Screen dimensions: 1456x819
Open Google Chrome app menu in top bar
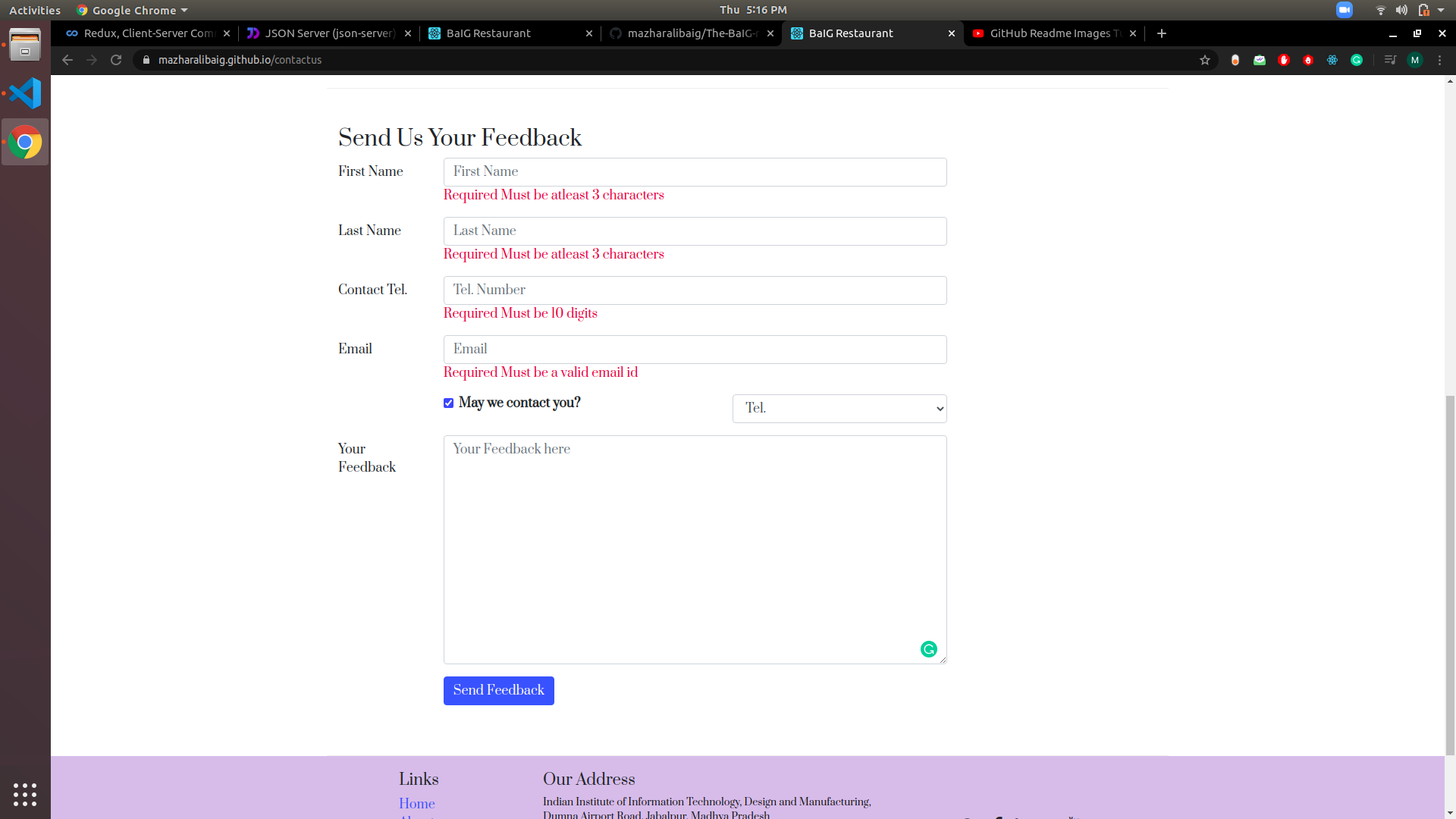(x=133, y=10)
